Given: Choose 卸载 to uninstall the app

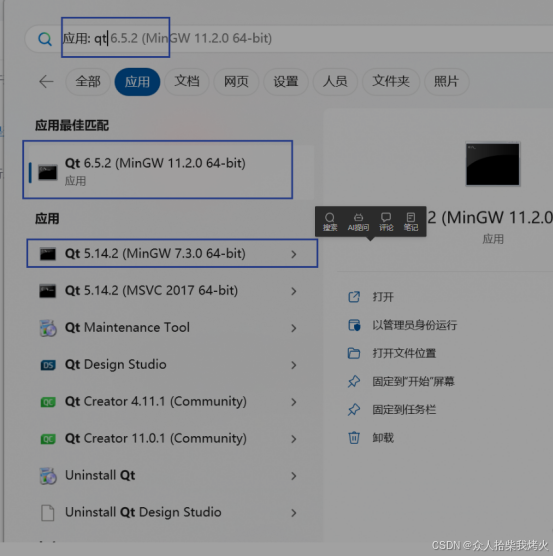Looking at the screenshot, I should pos(383,438).
